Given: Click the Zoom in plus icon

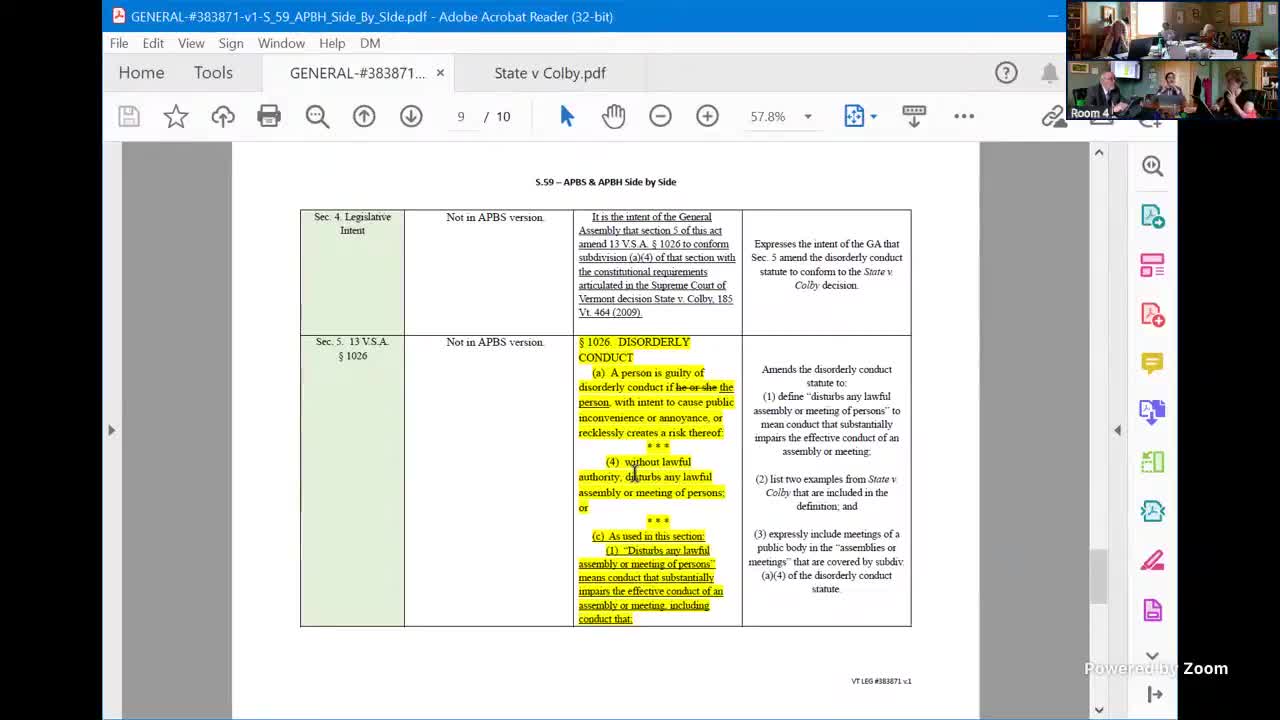Looking at the screenshot, I should click(x=707, y=116).
